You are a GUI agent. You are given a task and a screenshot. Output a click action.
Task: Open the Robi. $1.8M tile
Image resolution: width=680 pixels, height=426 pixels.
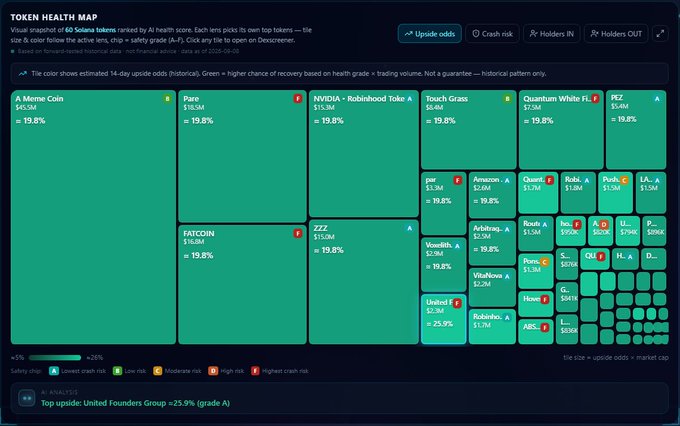tap(578, 193)
